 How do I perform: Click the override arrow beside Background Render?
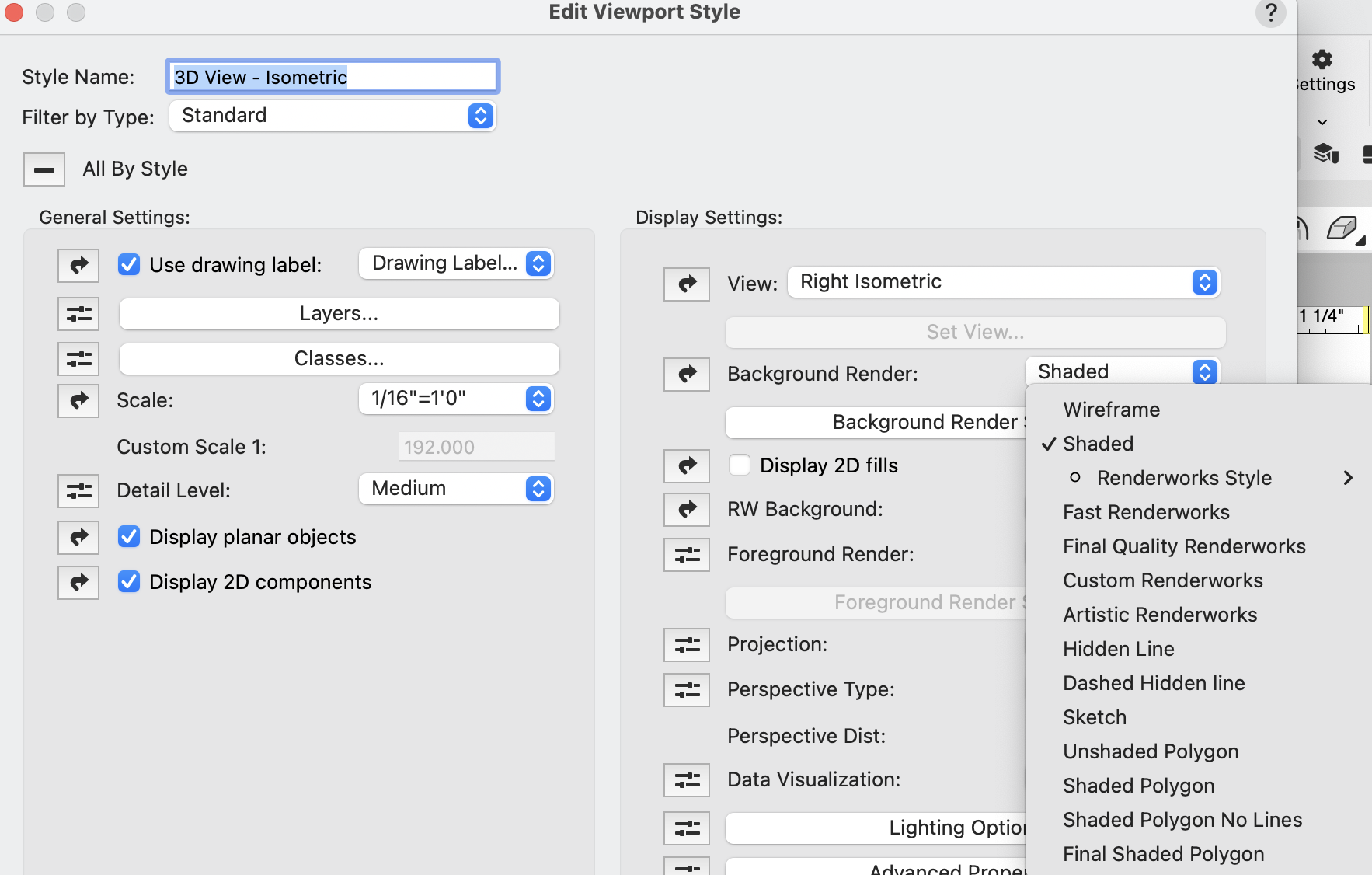[686, 374]
